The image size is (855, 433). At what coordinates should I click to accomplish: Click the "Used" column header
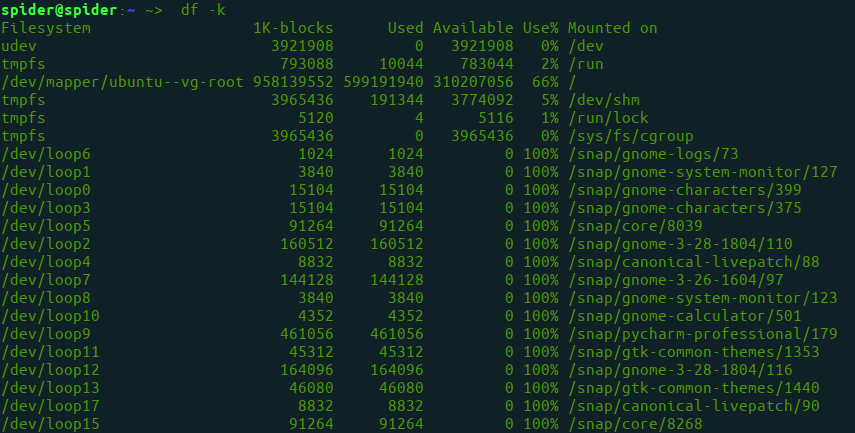point(405,28)
